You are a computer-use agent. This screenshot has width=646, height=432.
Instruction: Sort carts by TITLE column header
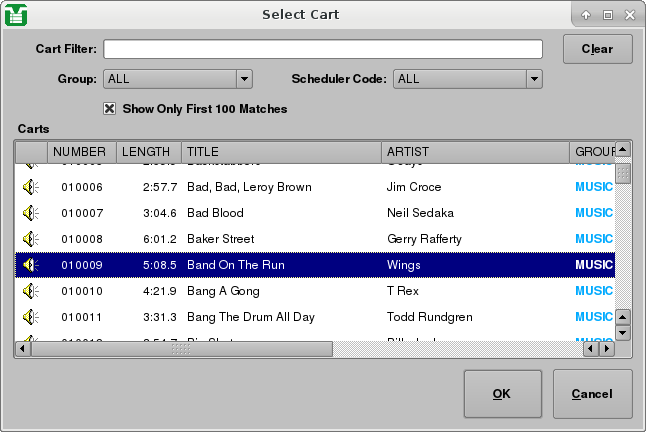click(281, 151)
